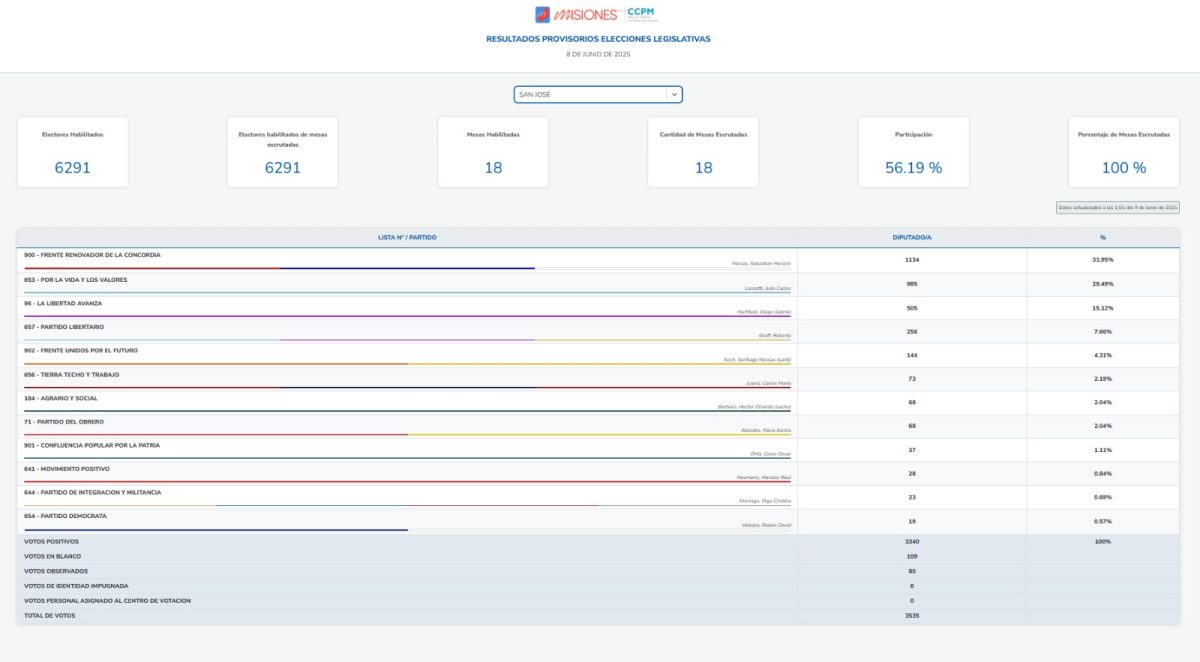This screenshot has height=662, width=1200.
Task: Click the Mesas Habilitadas stat card
Action: 493,152
